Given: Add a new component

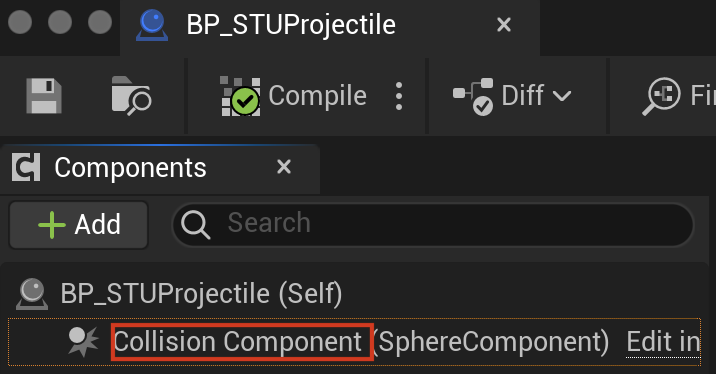Looking at the screenshot, I should [x=79, y=225].
